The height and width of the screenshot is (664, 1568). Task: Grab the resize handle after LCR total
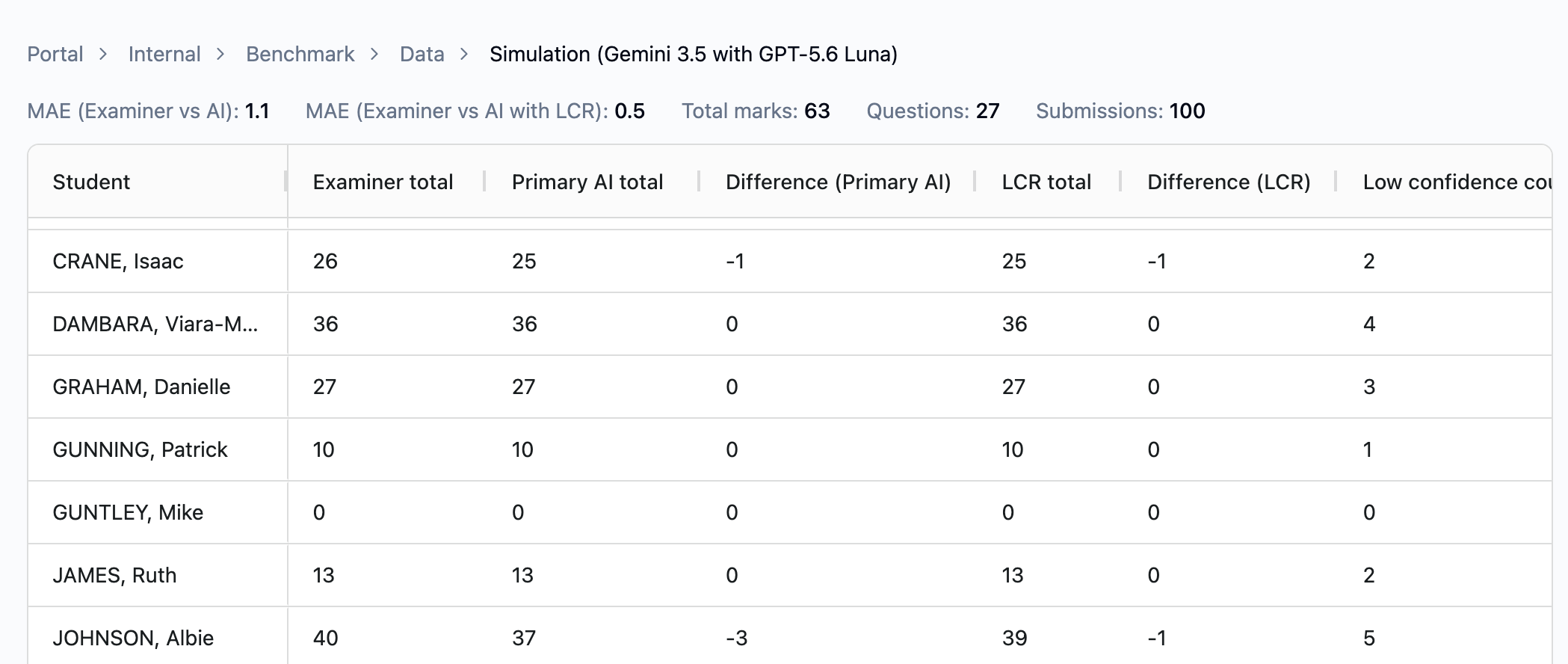point(1120,182)
